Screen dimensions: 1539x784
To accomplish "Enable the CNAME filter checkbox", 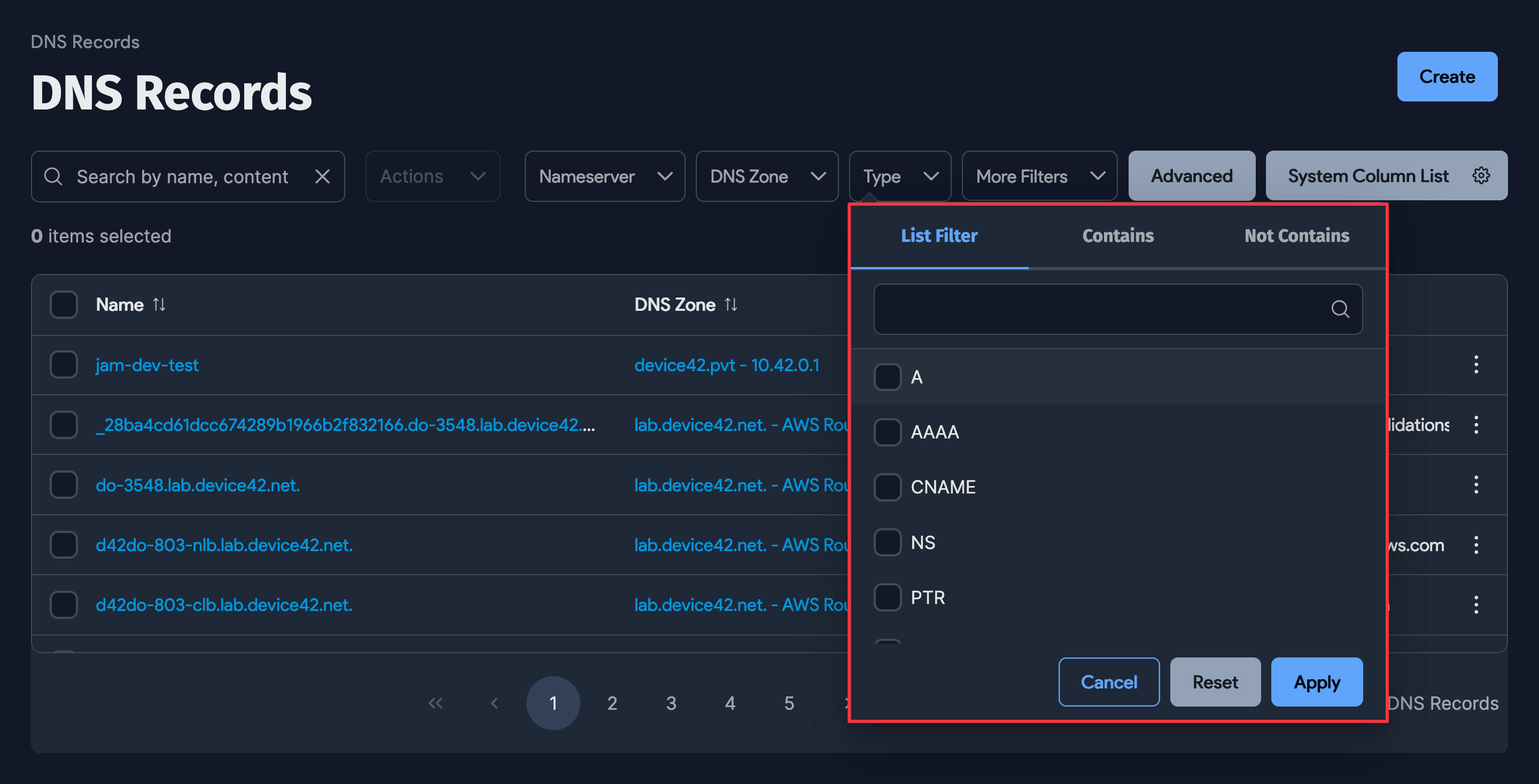I will pyautogui.click(x=888, y=487).
